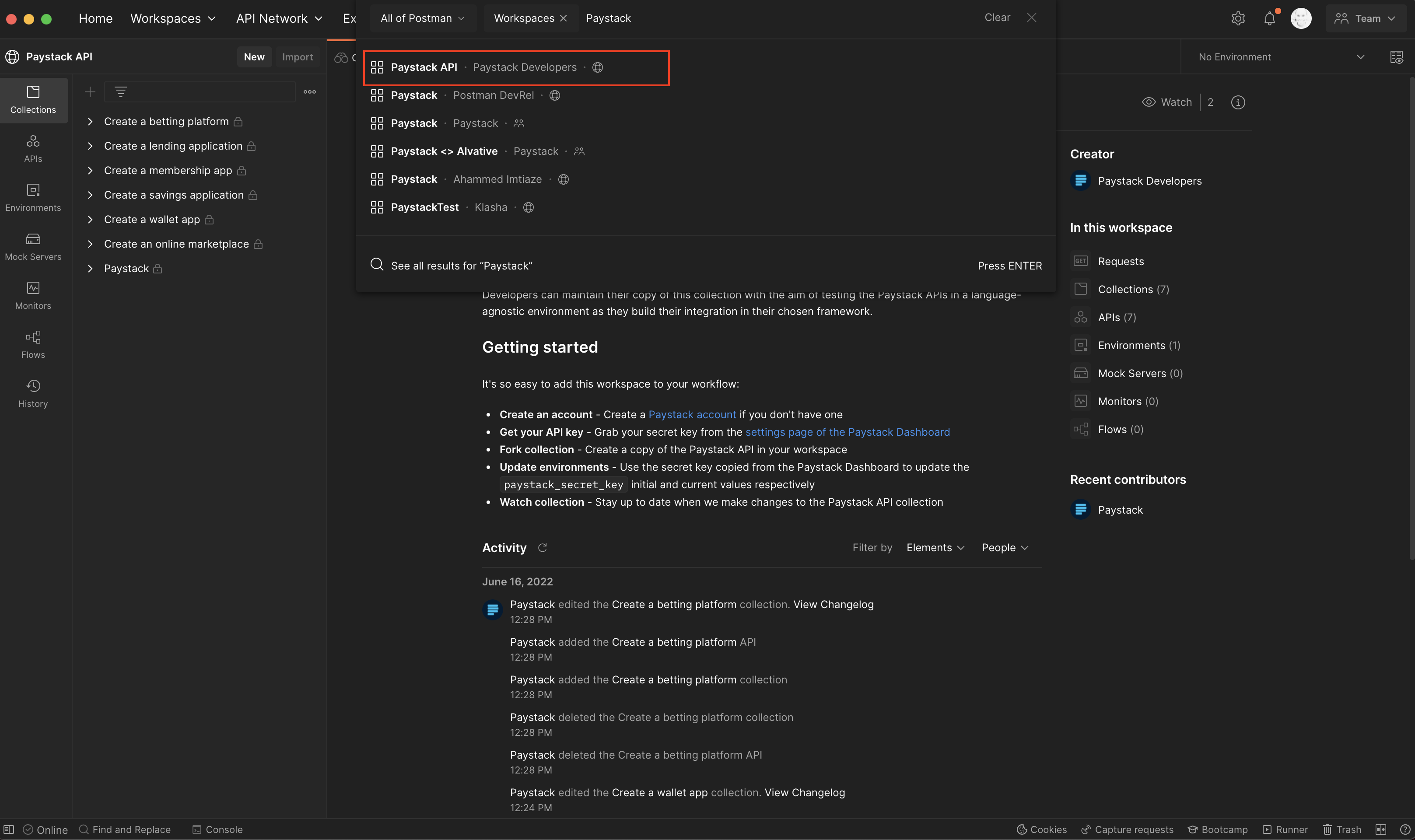Expand Create a betting platform collection
The width and height of the screenshot is (1415, 840).
click(90, 122)
